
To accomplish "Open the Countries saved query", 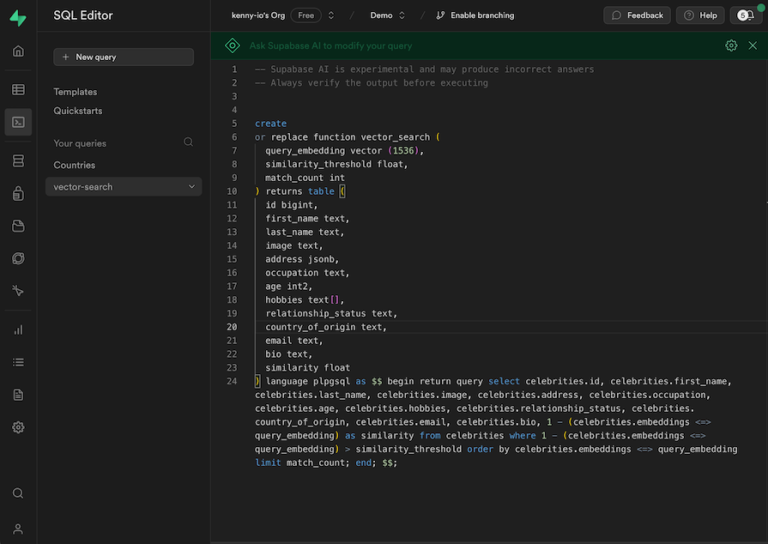I will (x=74, y=165).
